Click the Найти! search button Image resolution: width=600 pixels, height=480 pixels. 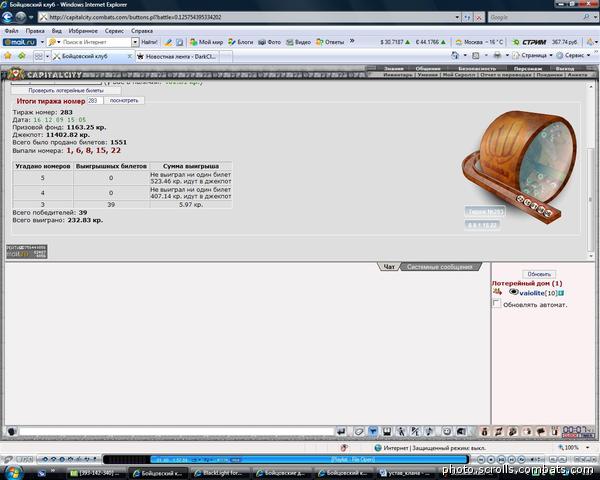[149, 42]
